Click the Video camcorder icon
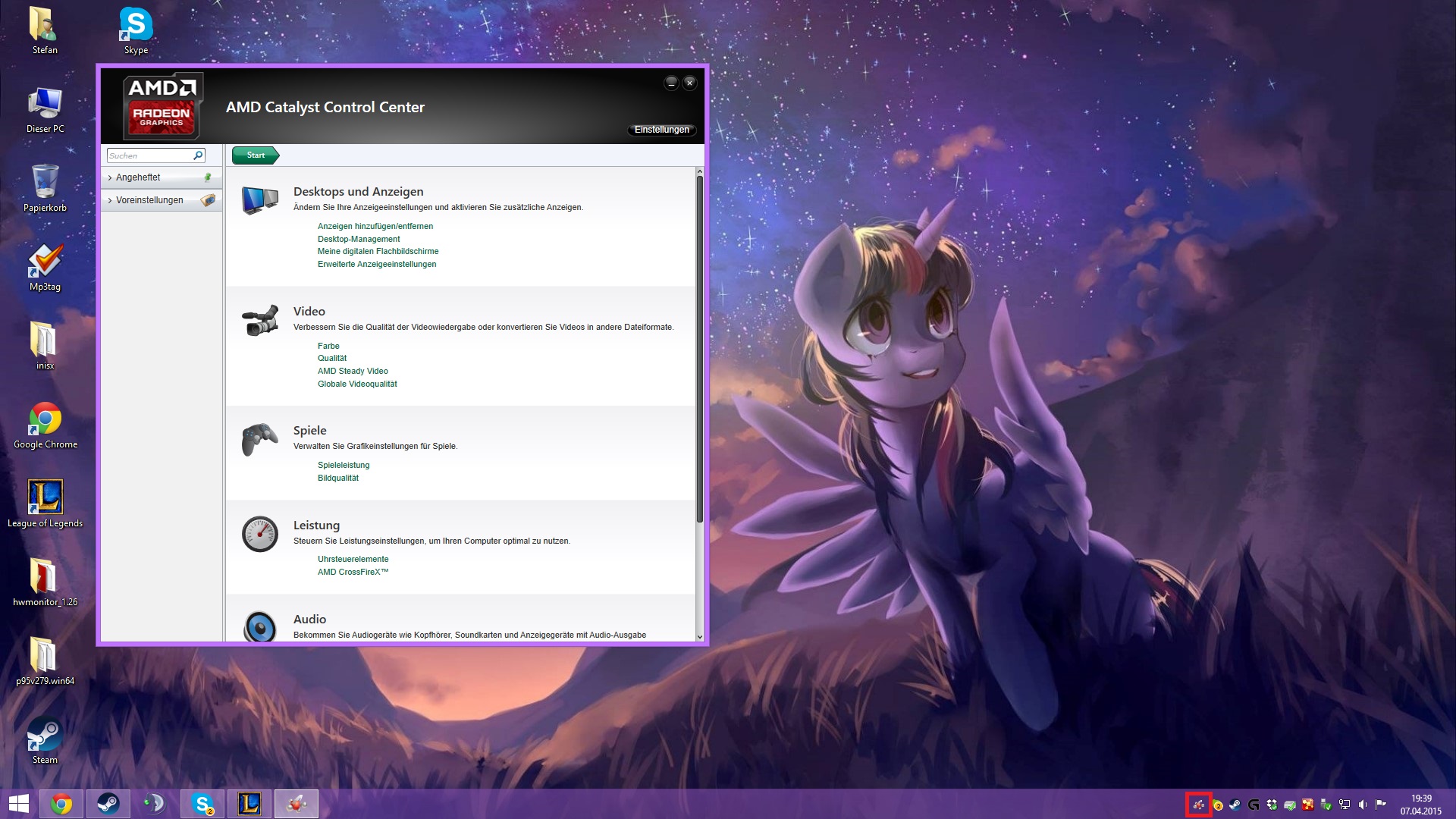Image resolution: width=1456 pixels, height=819 pixels. point(259,321)
